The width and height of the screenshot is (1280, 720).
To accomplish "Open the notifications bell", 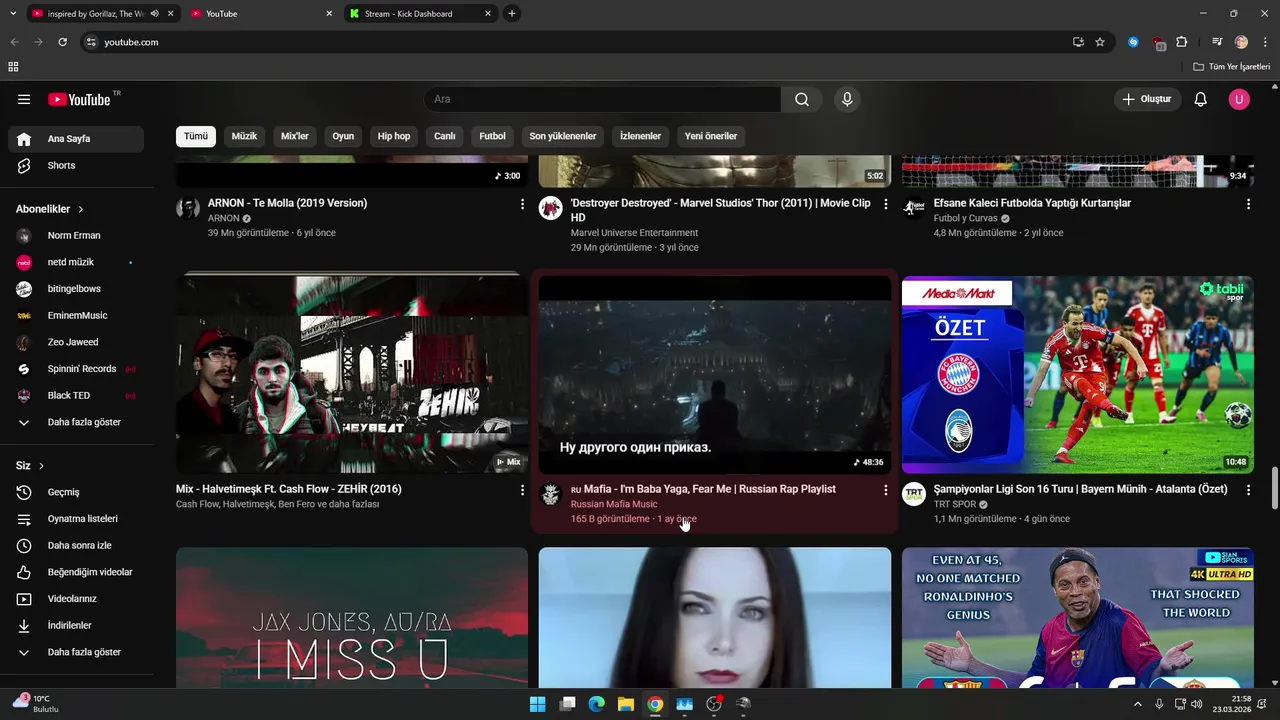I will 1201,99.
